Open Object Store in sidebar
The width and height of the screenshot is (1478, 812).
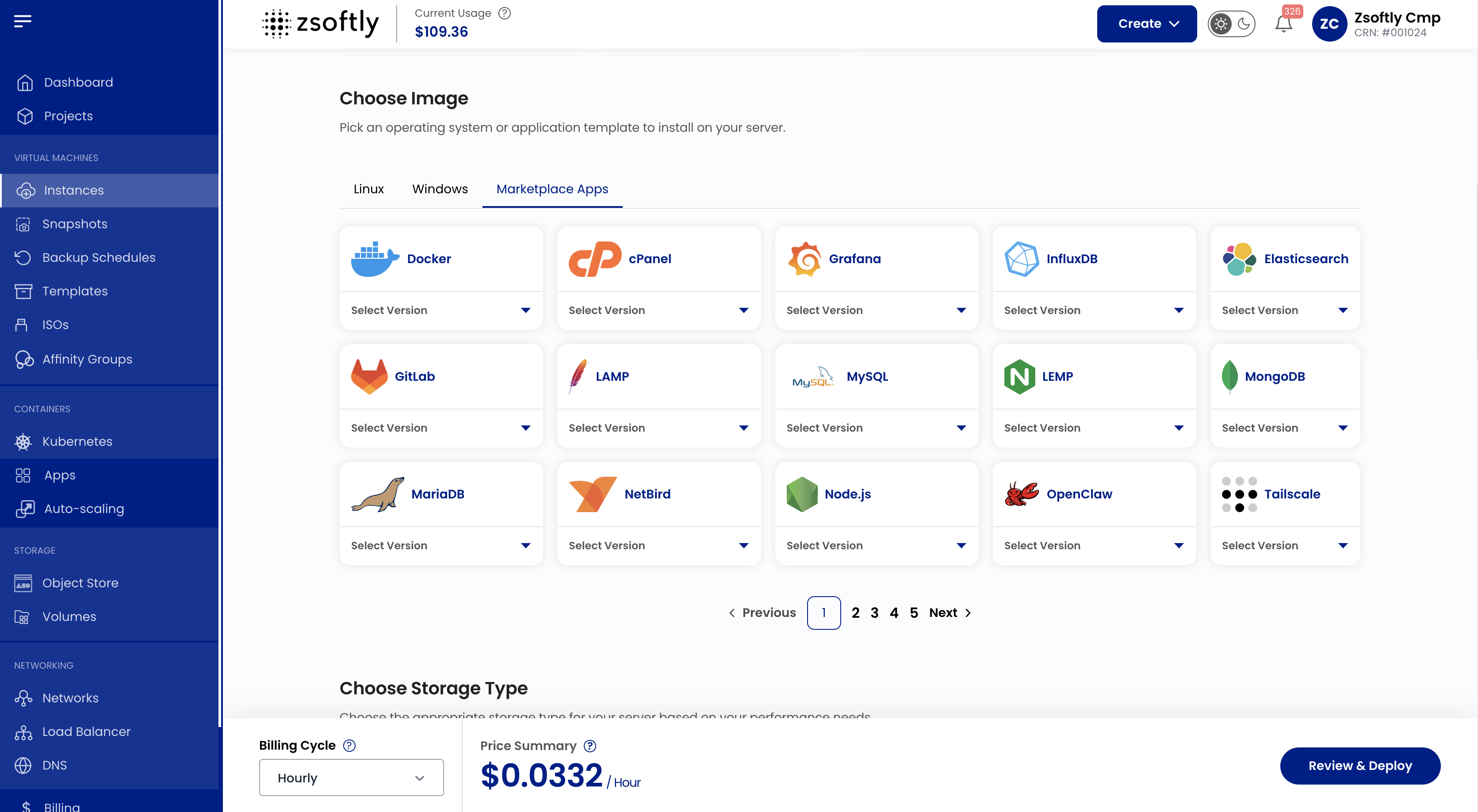pos(109,583)
